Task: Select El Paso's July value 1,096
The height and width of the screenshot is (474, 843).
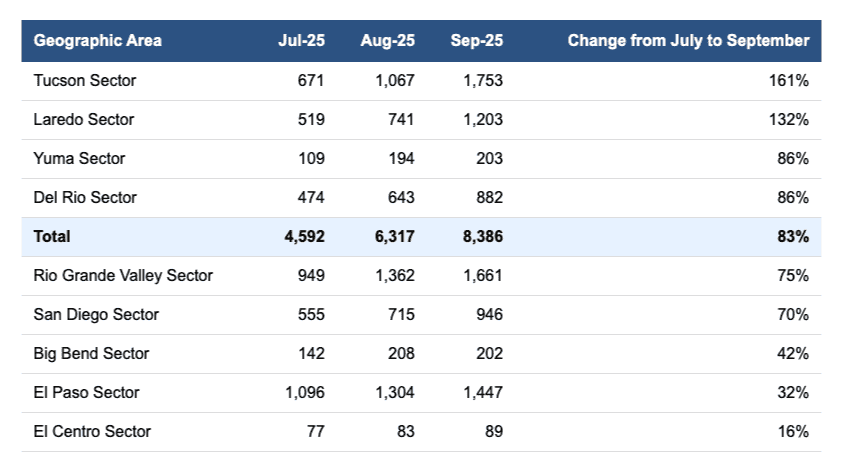Action: [305, 392]
